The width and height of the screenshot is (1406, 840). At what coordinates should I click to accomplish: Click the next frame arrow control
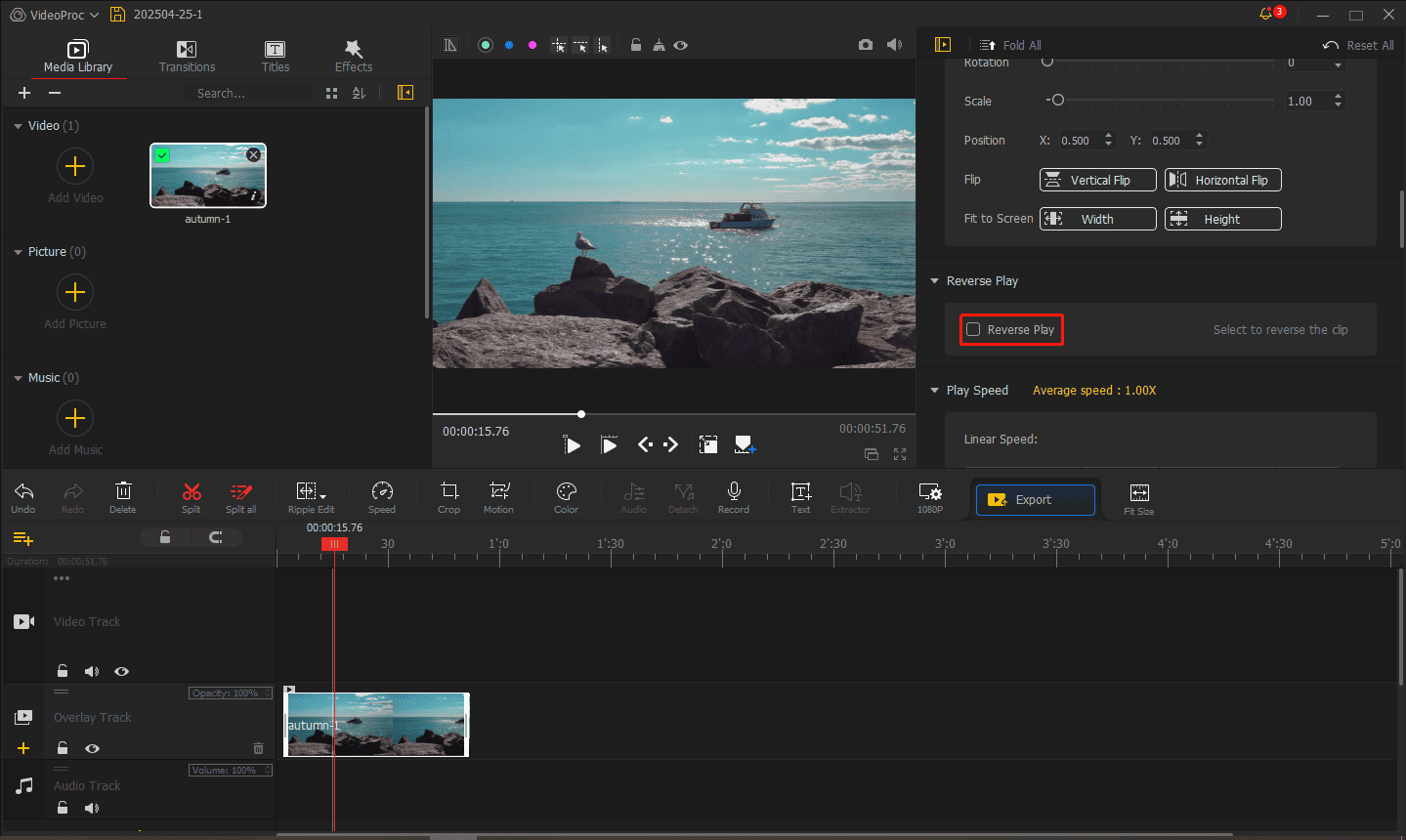(670, 444)
